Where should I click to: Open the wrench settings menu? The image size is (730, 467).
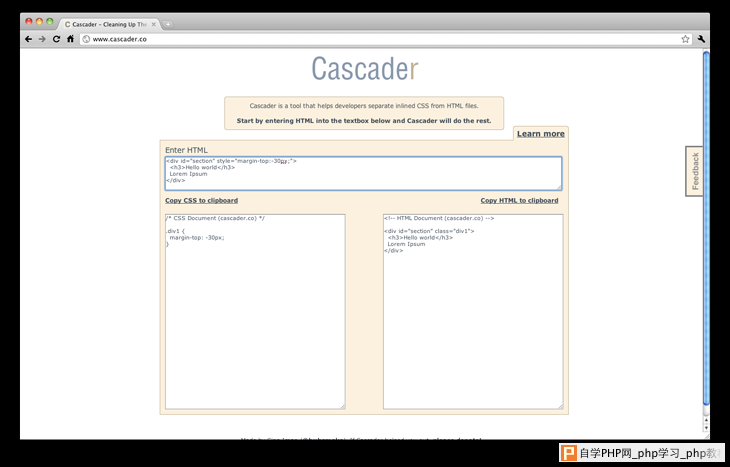coord(701,39)
